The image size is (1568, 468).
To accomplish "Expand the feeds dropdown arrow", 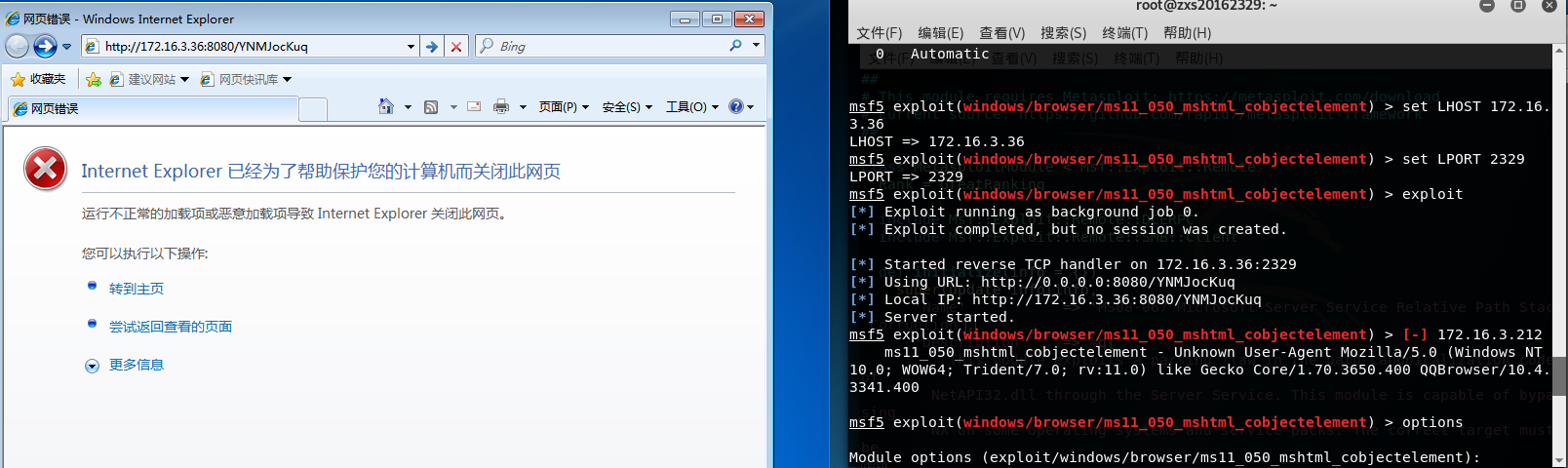I will [x=453, y=107].
